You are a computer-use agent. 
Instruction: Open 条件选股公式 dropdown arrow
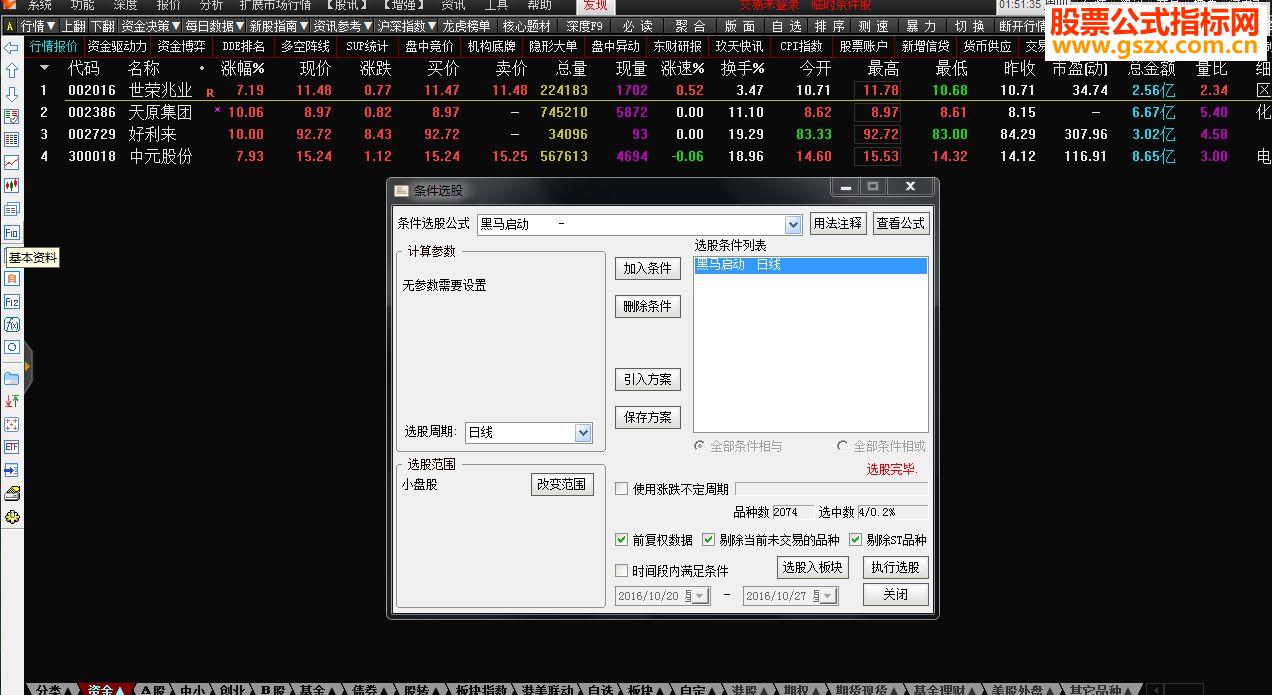coord(793,225)
